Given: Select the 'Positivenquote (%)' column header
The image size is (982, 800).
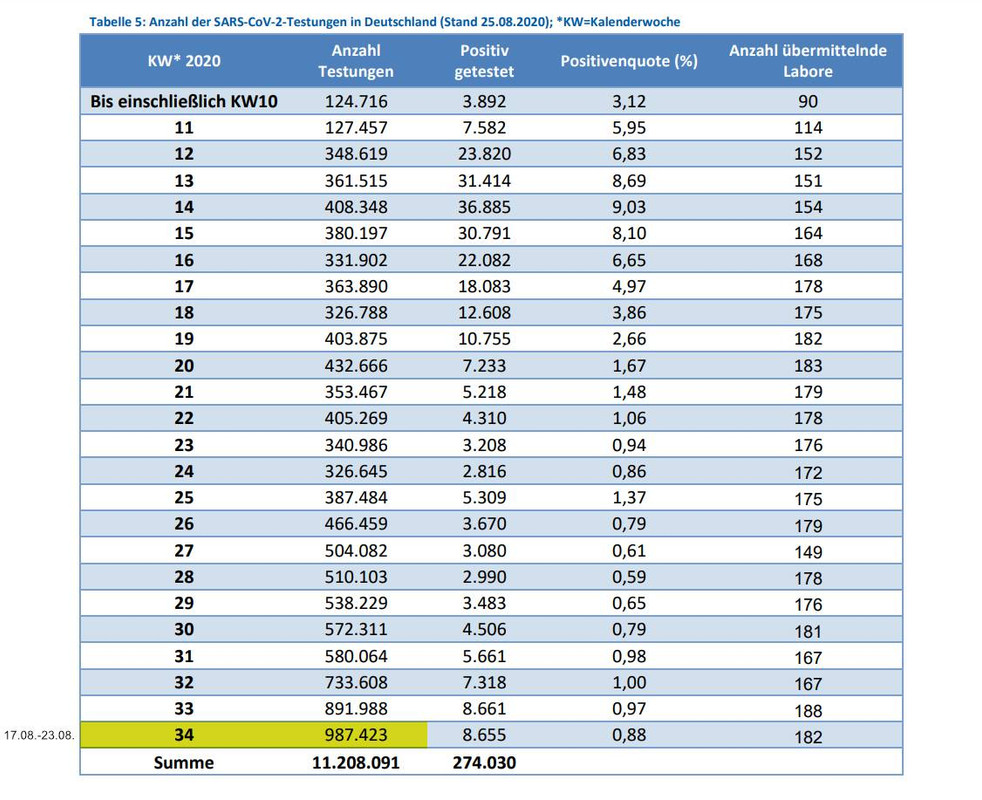Looking at the screenshot, I should (629, 61).
